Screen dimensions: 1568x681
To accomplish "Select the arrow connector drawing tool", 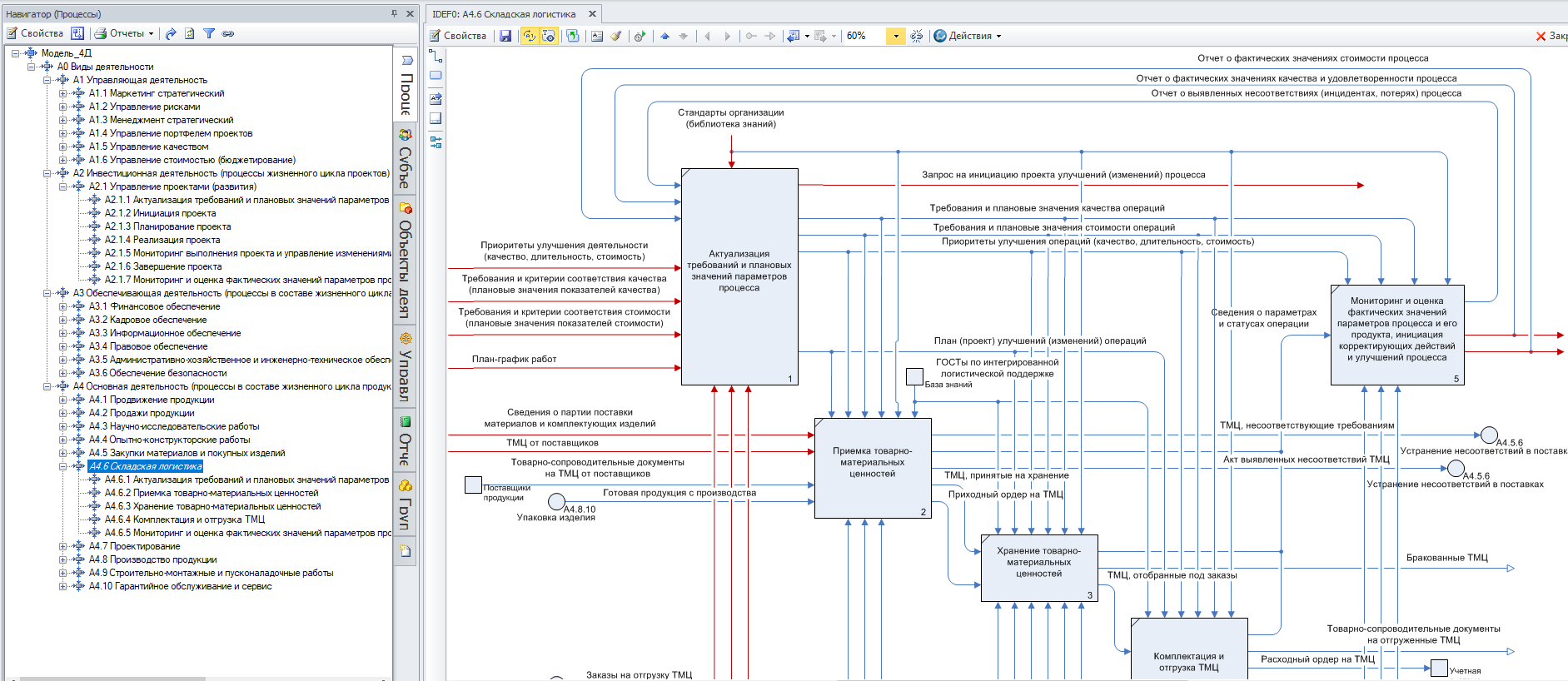I will [436, 56].
